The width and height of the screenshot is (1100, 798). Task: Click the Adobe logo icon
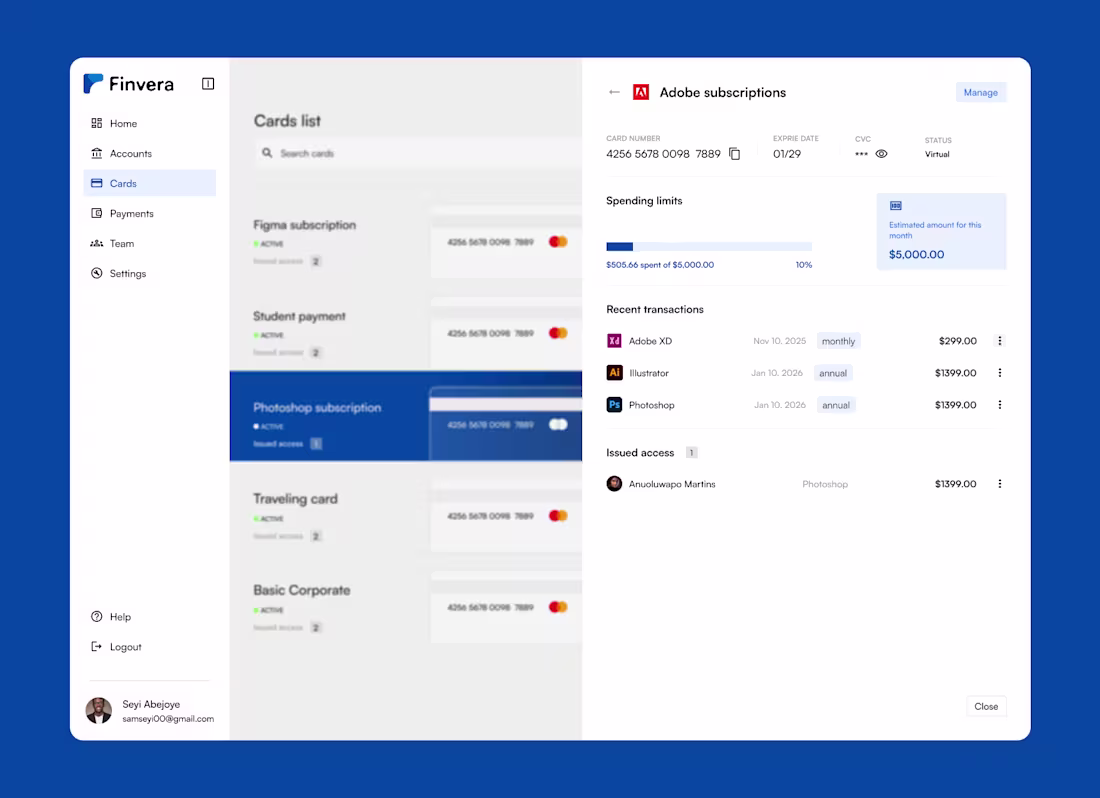[x=641, y=93]
